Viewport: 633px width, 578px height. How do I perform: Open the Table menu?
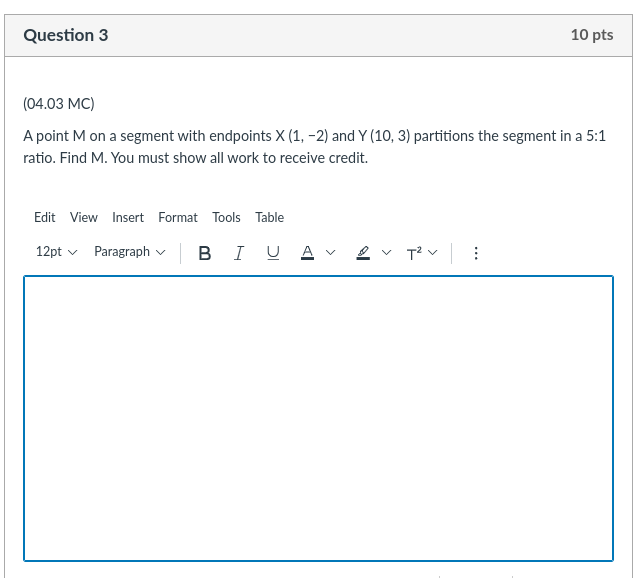pos(270,218)
